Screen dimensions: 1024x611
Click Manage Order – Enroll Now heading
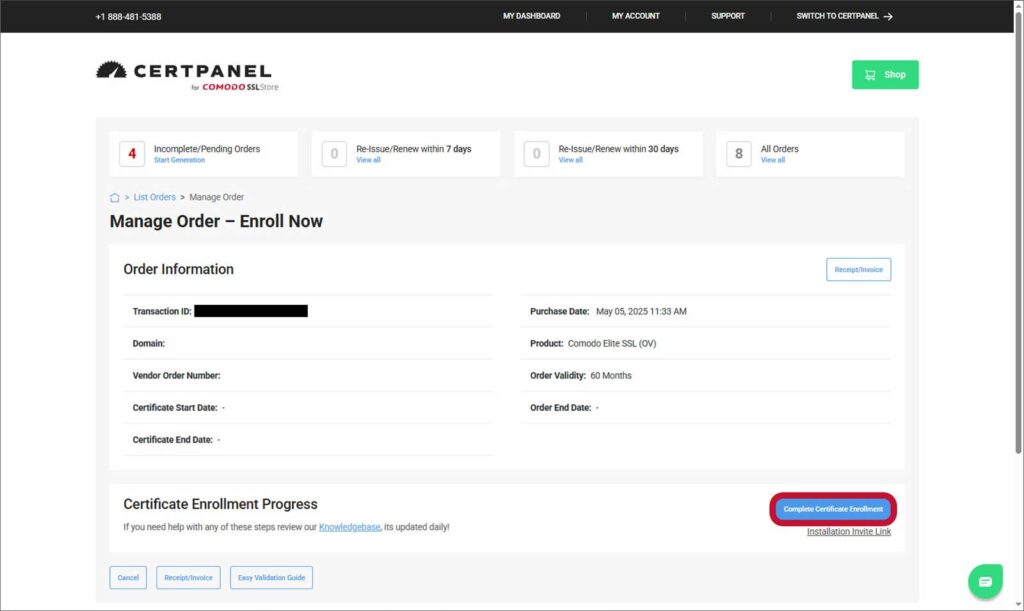click(216, 221)
